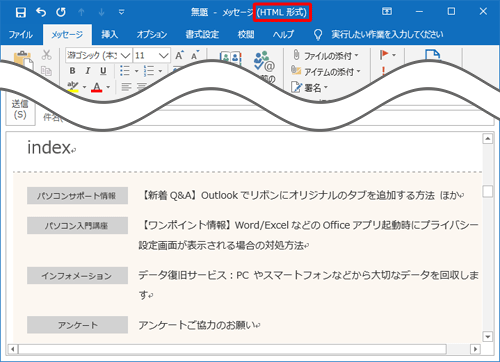Click the vertical scrollbar down arrow

(x=488, y=337)
